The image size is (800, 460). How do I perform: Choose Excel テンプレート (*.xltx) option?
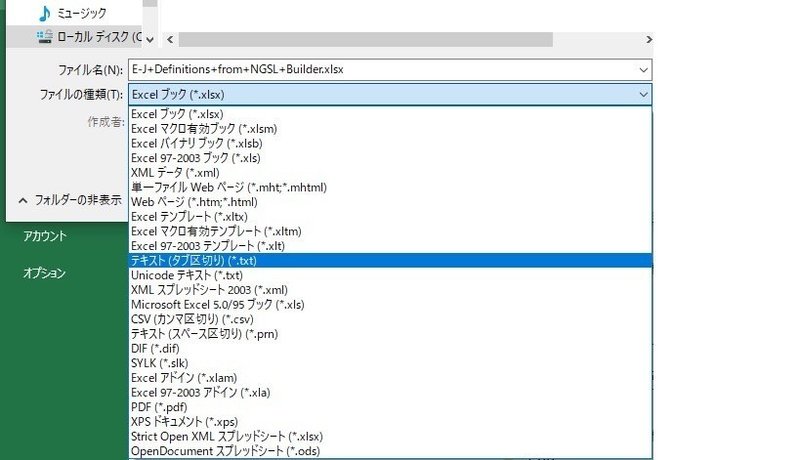coord(390,217)
